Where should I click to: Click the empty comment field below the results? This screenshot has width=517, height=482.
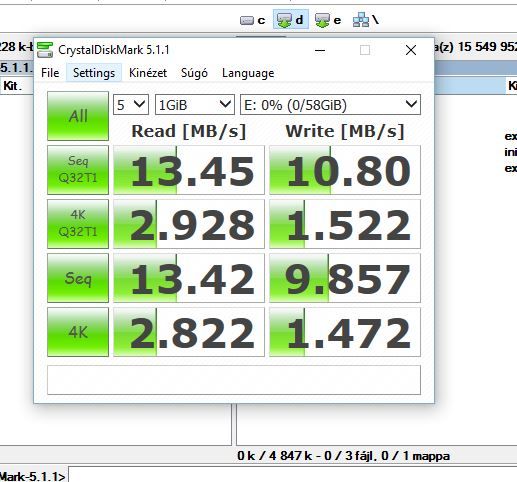234,380
